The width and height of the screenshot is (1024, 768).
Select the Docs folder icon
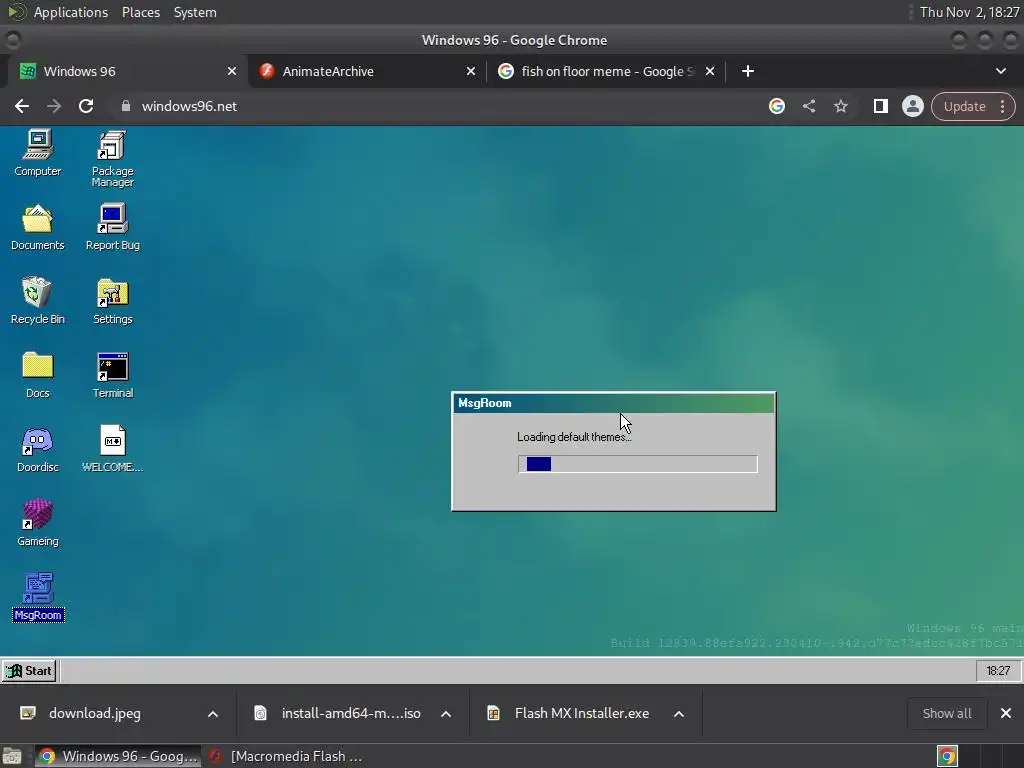pos(37,375)
